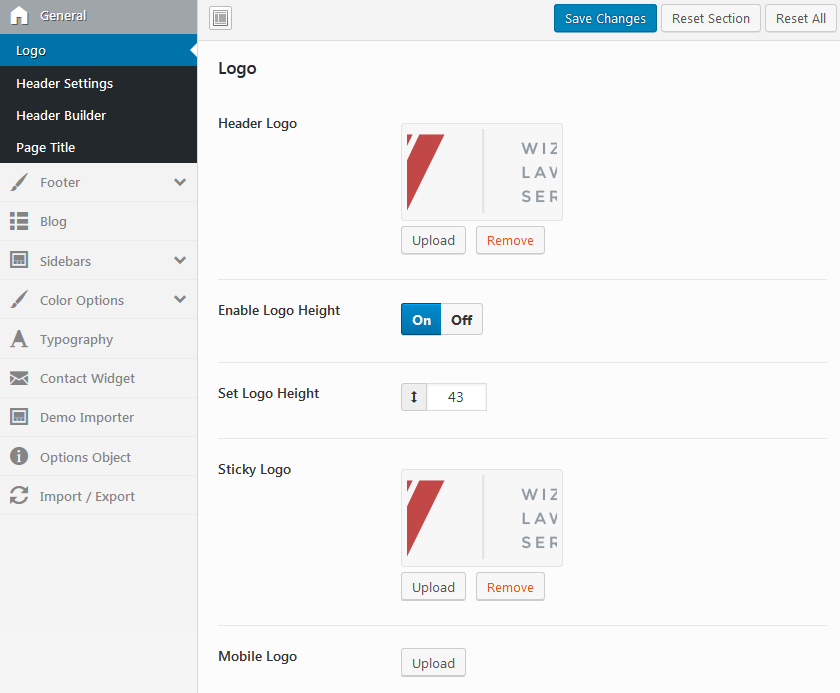Click the Options Object info icon
This screenshot has height=693, width=840.
pos(19,457)
